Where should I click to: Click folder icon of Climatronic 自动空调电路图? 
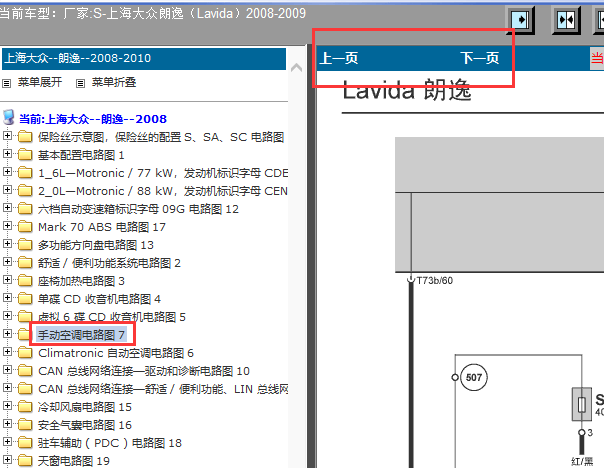25,352
